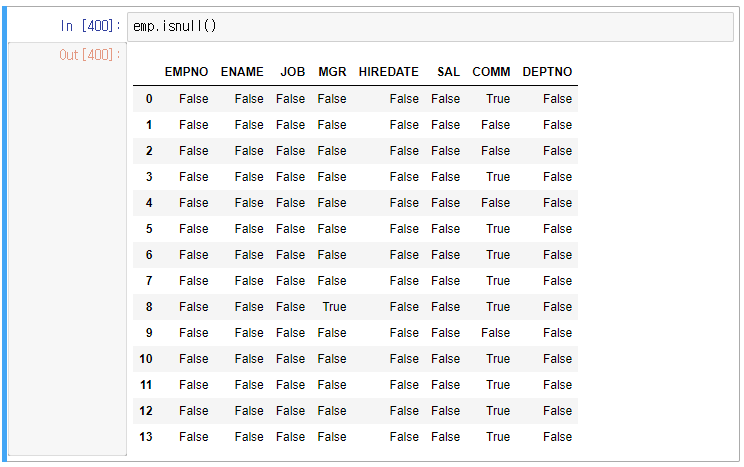Click the MGR False value in row 1
The height and width of the screenshot is (467, 744).
[x=332, y=125]
